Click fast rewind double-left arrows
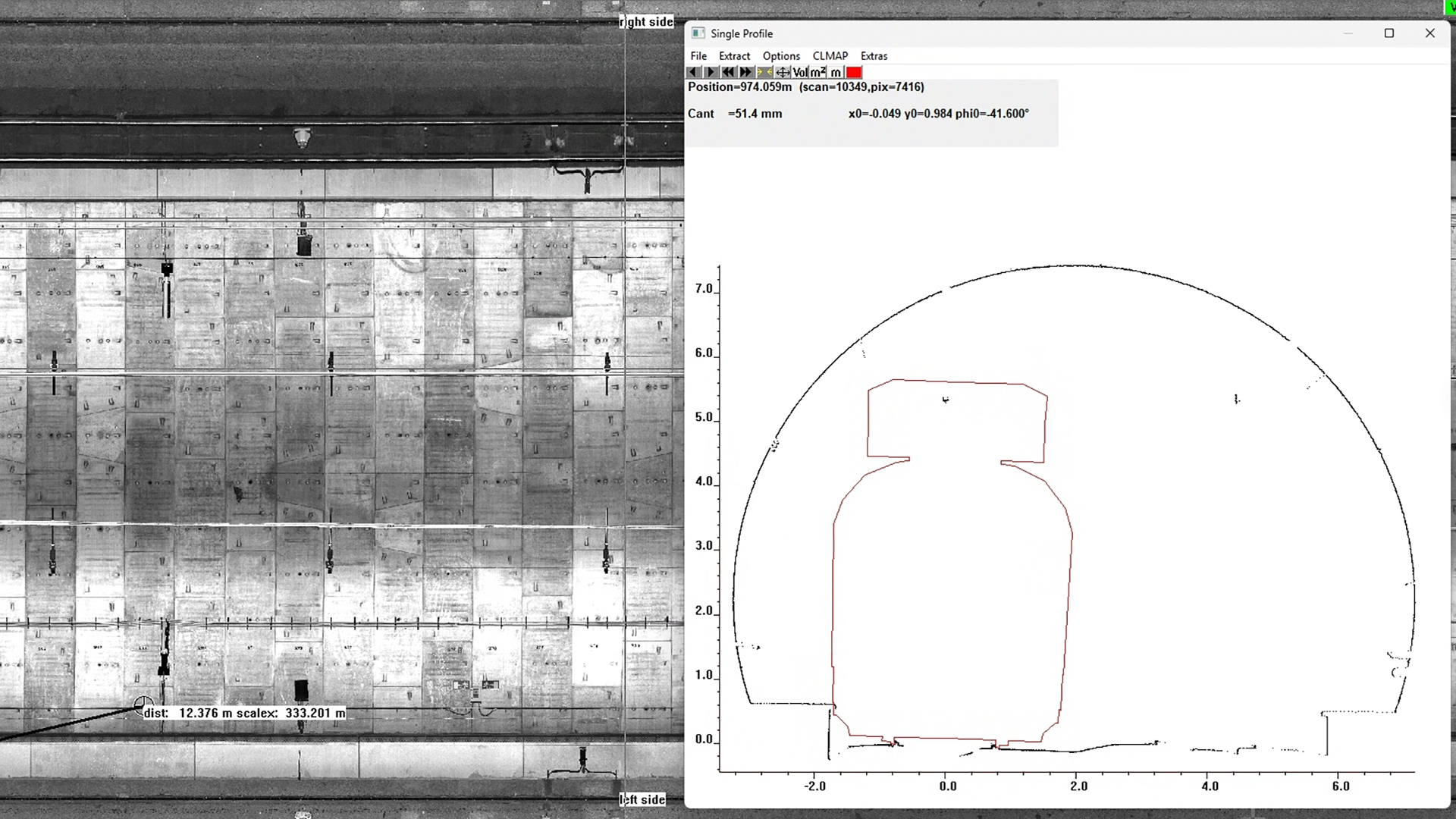Viewport: 1456px width, 819px height. pos(728,72)
